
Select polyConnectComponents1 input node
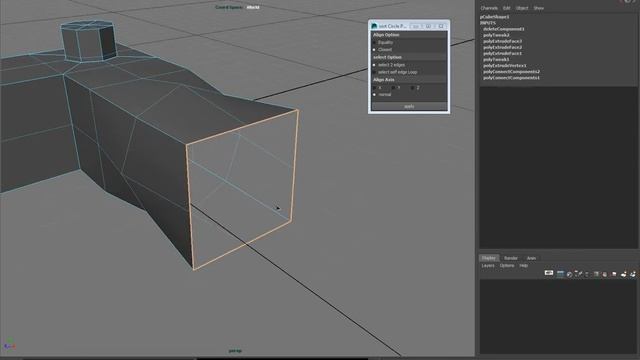pyautogui.click(x=511, y=78)
